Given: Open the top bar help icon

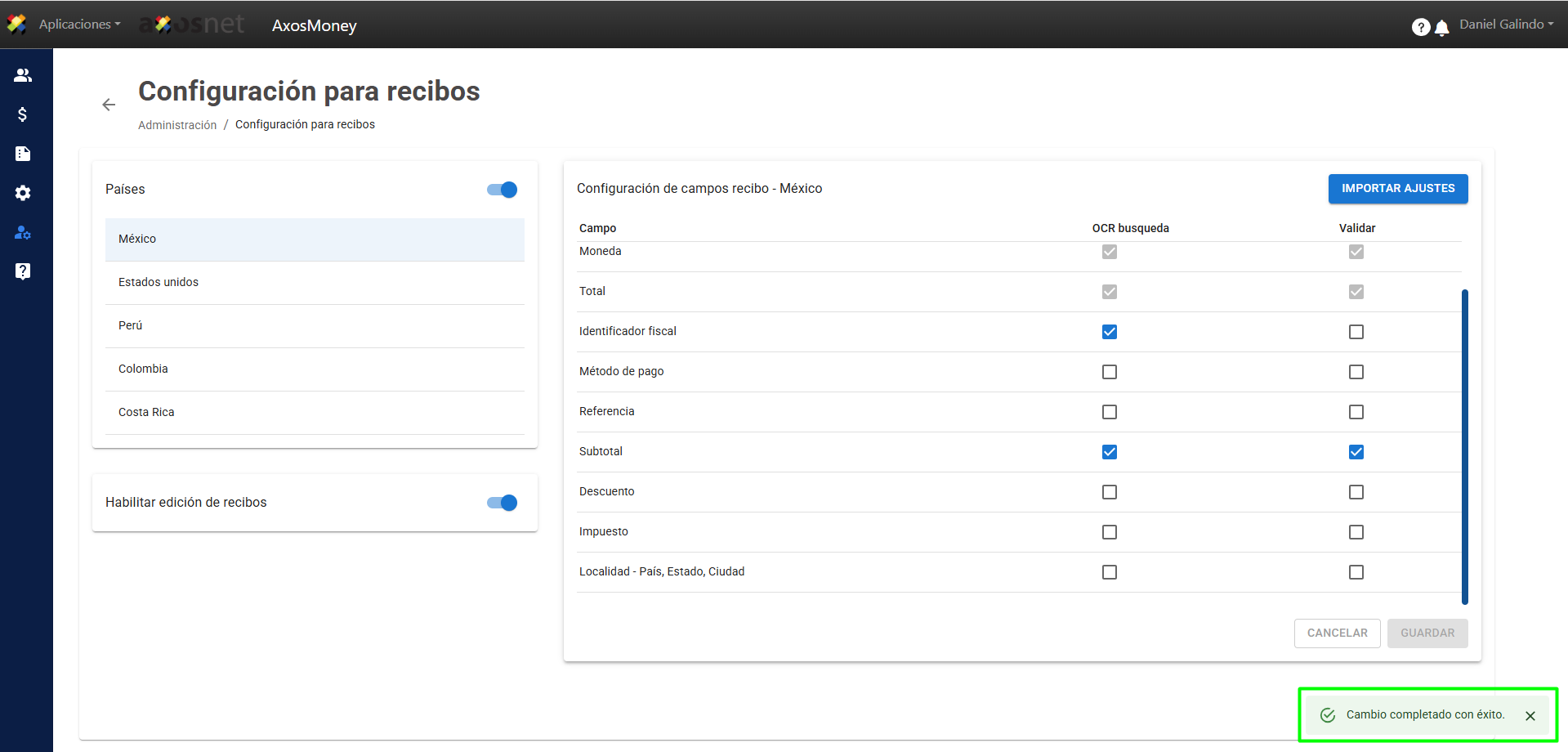Looking at the screenshot, I should (x=1421, y=28).
